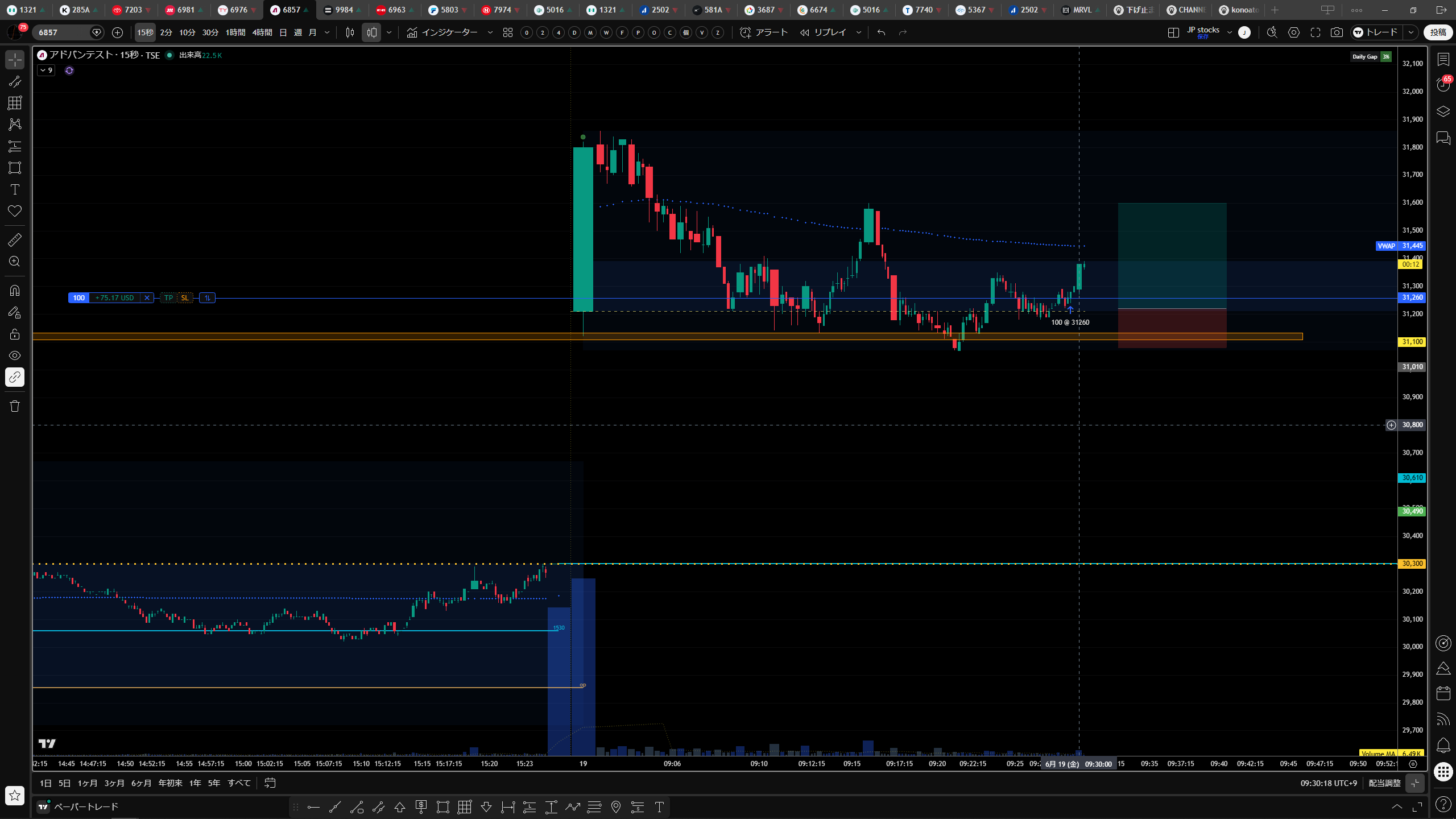Open the calendar icon in the right sidebar
1456x819 pixels.
[x=1443, y=693]
